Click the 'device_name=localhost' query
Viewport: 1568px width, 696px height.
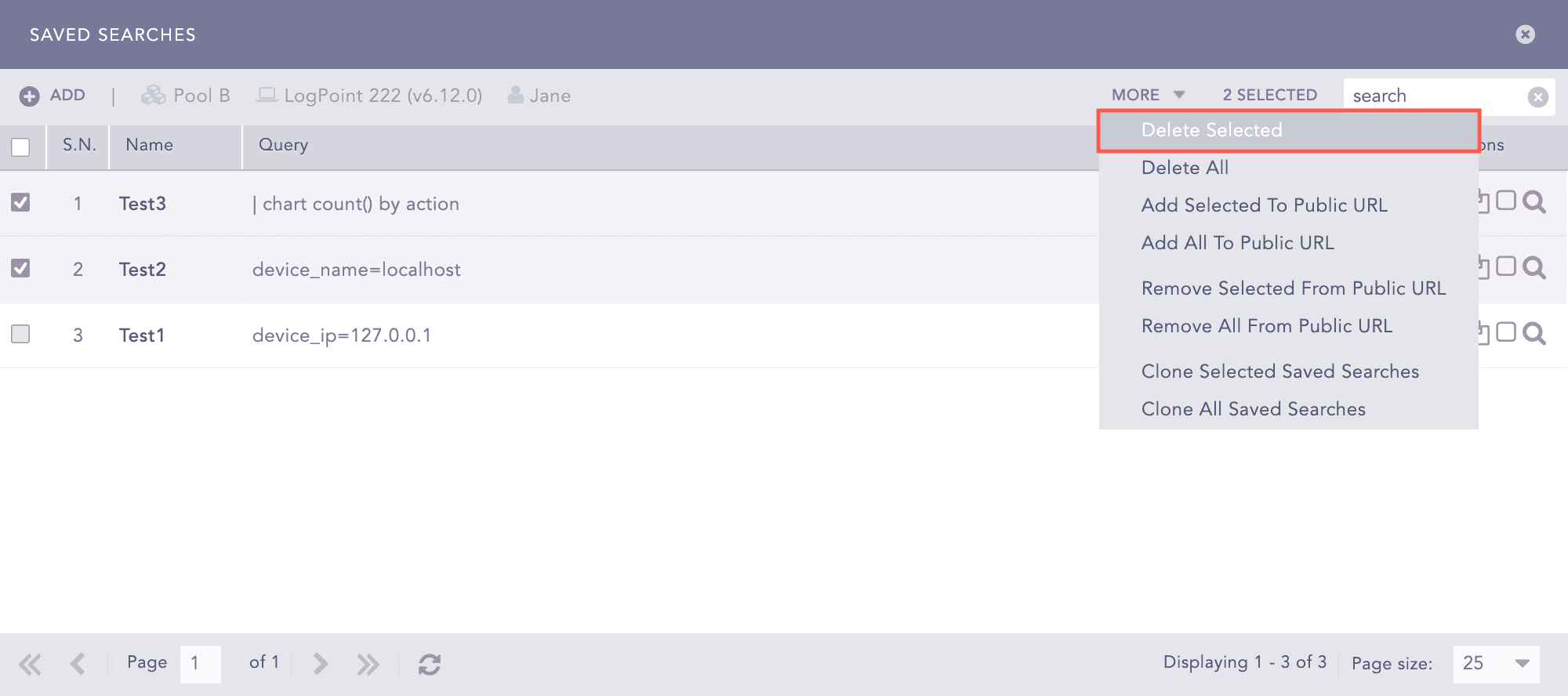click(357, 270)
